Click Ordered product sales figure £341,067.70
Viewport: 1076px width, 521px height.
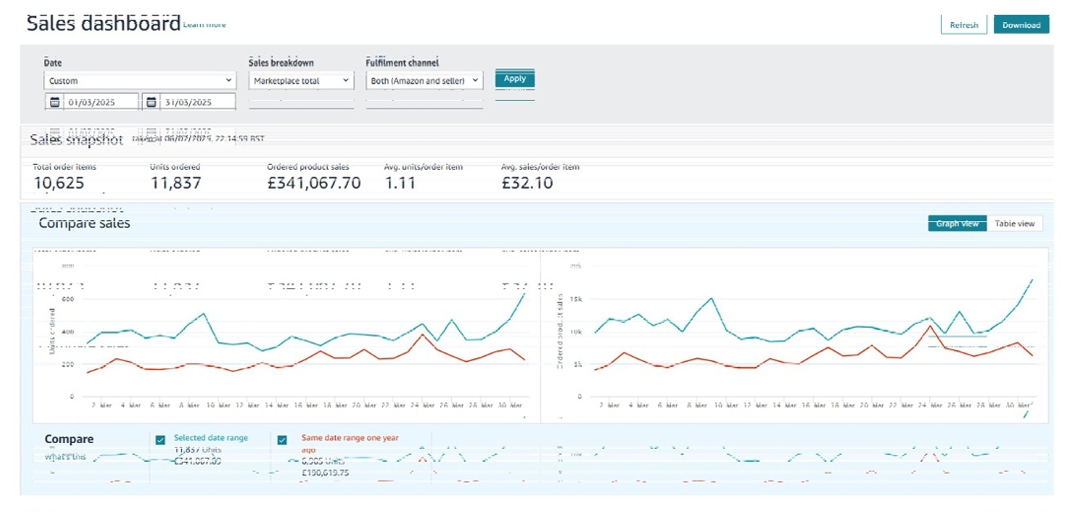click(x=314, y=183)
